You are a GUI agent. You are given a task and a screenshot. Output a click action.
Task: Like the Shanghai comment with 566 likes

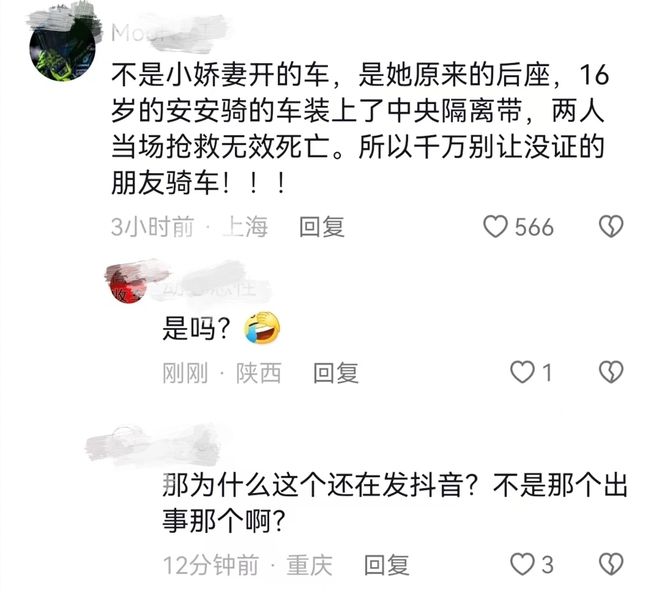495,227
